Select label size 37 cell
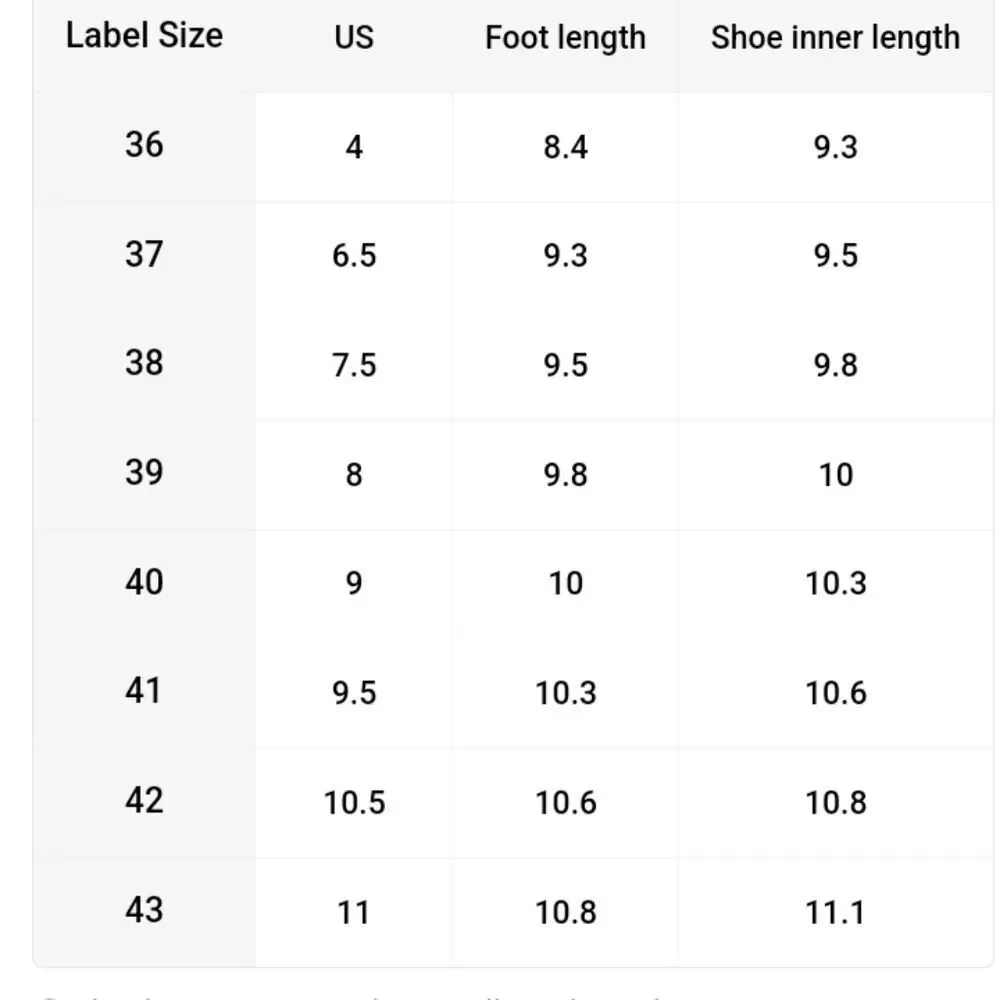This screenshot has height=1000, width=1000. coord(144,254)
